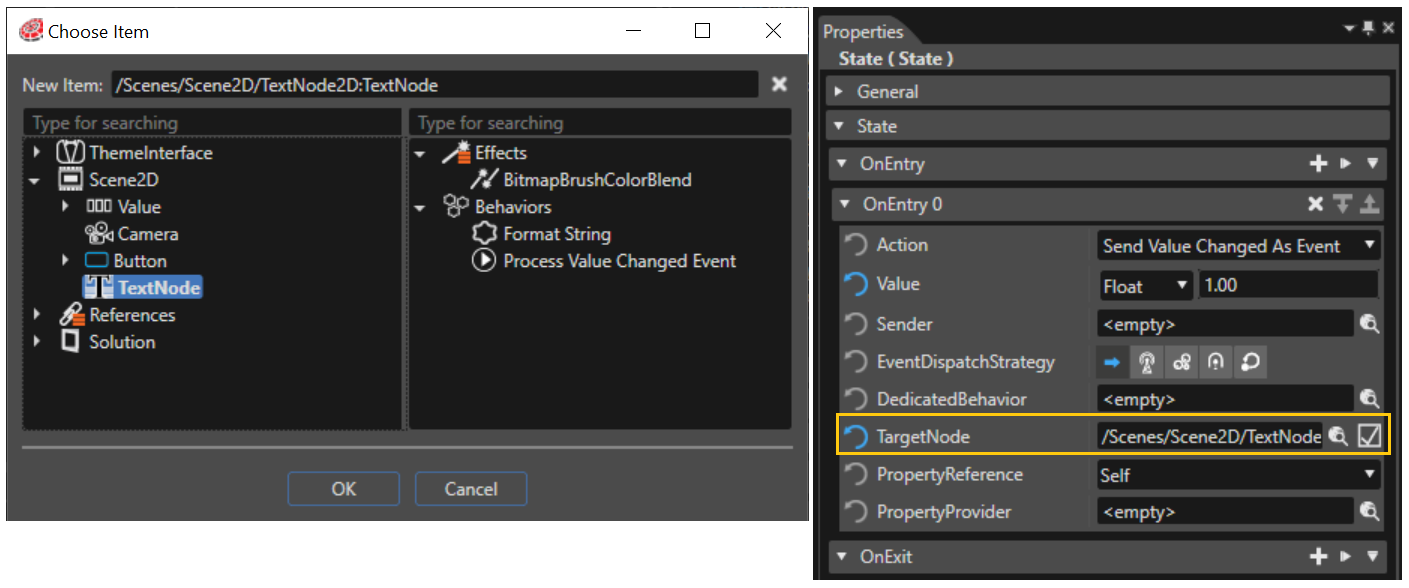Select the TextNode tree label
Screen dimensions: 1409x588
[159, 288]
